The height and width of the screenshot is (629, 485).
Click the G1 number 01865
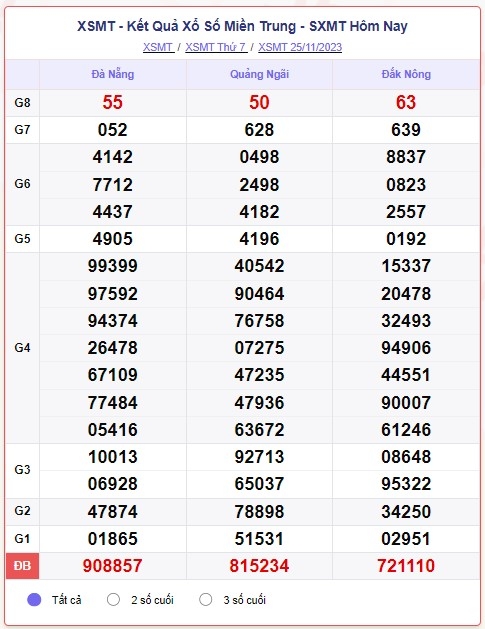[x=113, y=539]
